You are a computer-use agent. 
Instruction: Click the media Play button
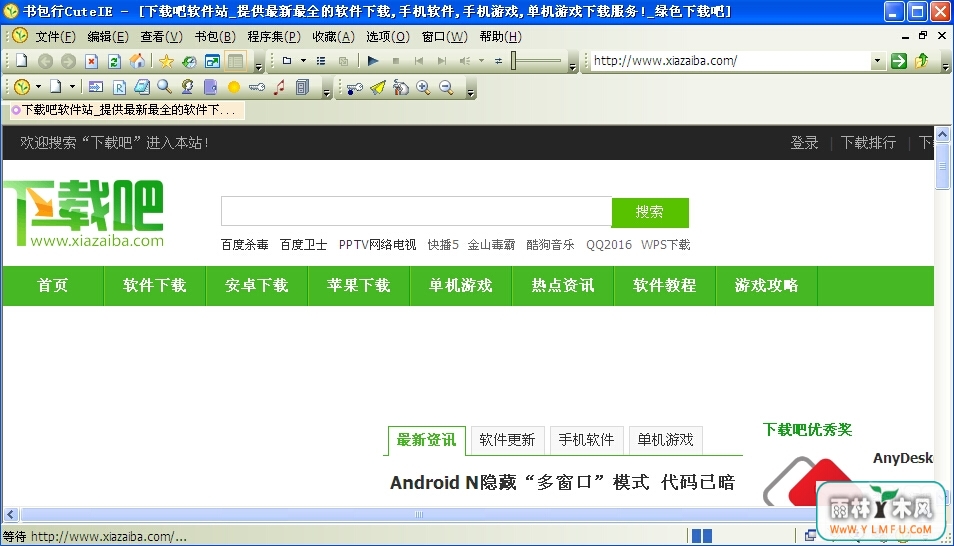373,61
